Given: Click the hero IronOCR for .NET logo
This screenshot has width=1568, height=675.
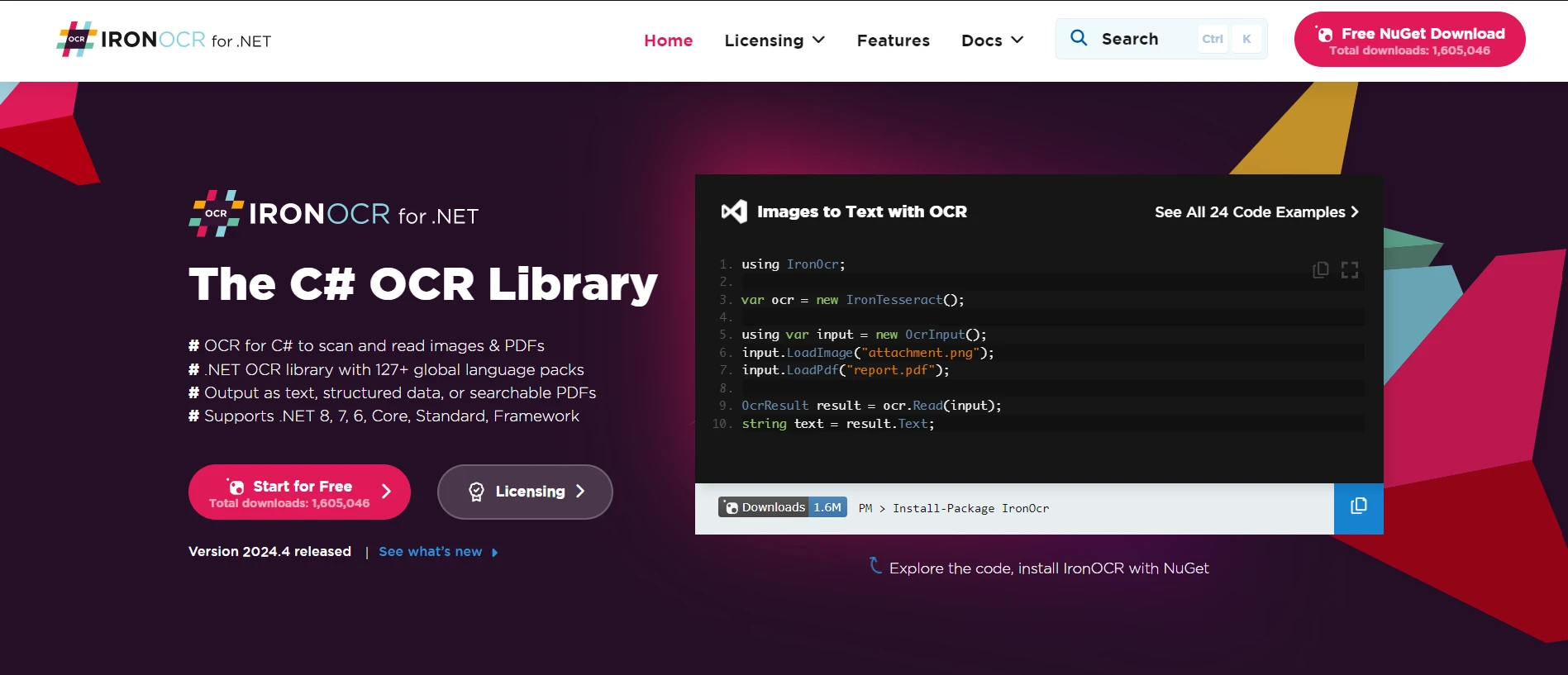Looking at the screenshot, I should (333, 214).
